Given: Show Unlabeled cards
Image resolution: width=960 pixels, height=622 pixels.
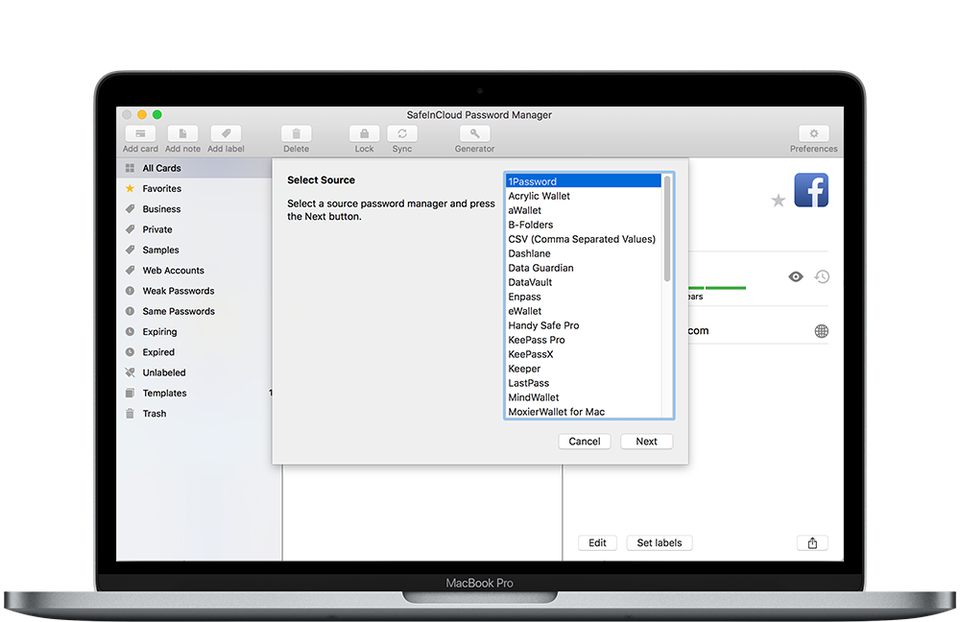Looking at the screenshot, I should point(194,372).
